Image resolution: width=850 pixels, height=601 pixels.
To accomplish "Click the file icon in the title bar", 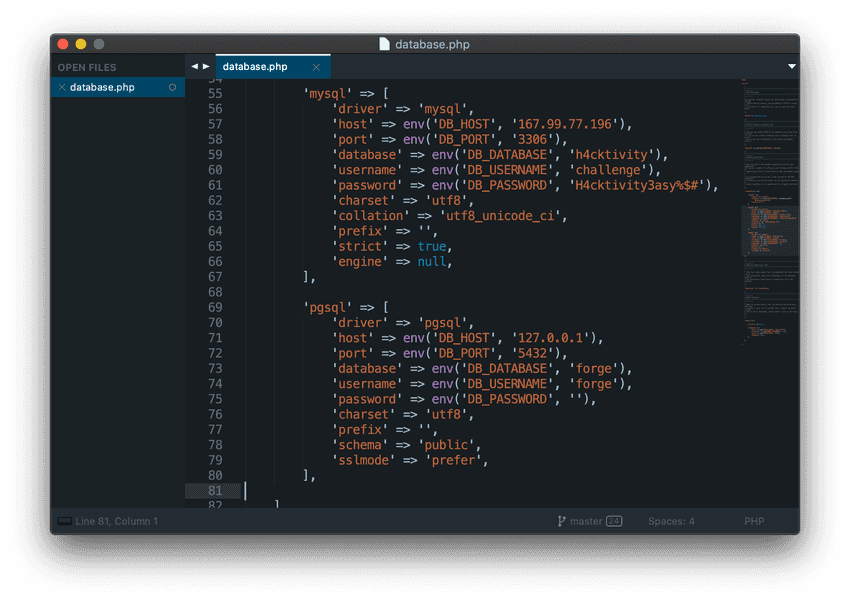I will coord(385,44).
